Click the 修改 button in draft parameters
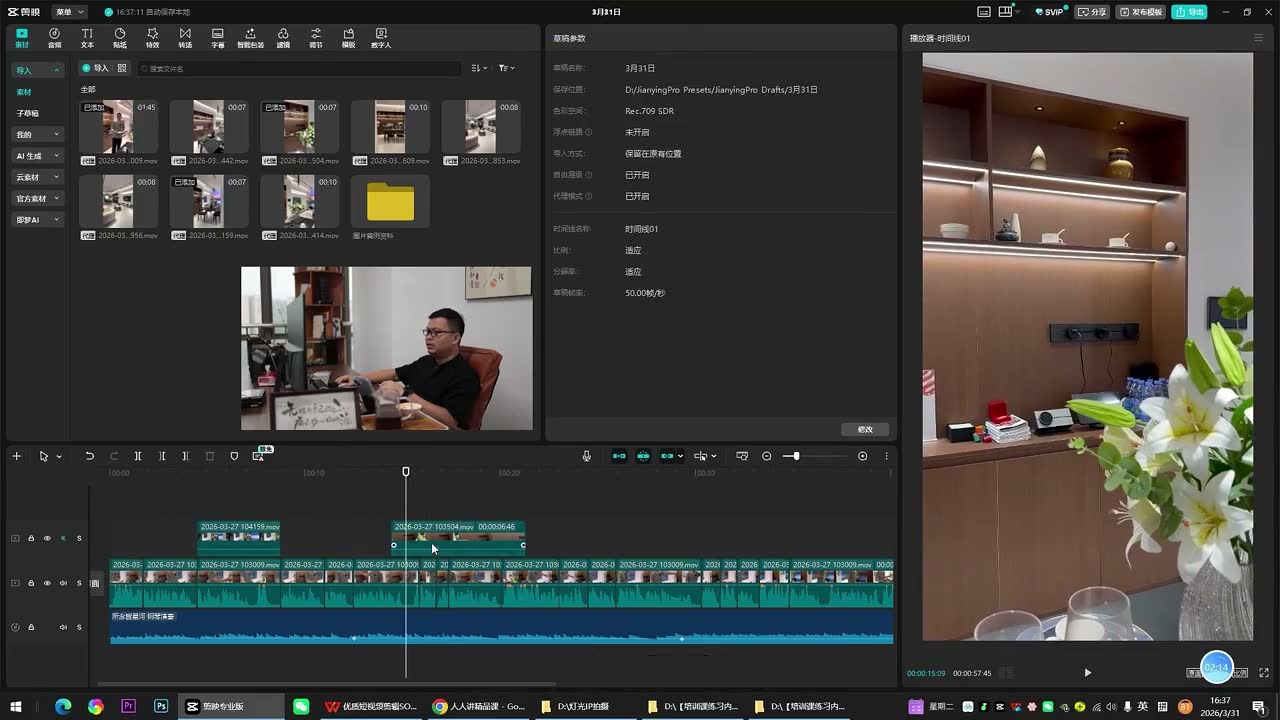 coord(865,429)
